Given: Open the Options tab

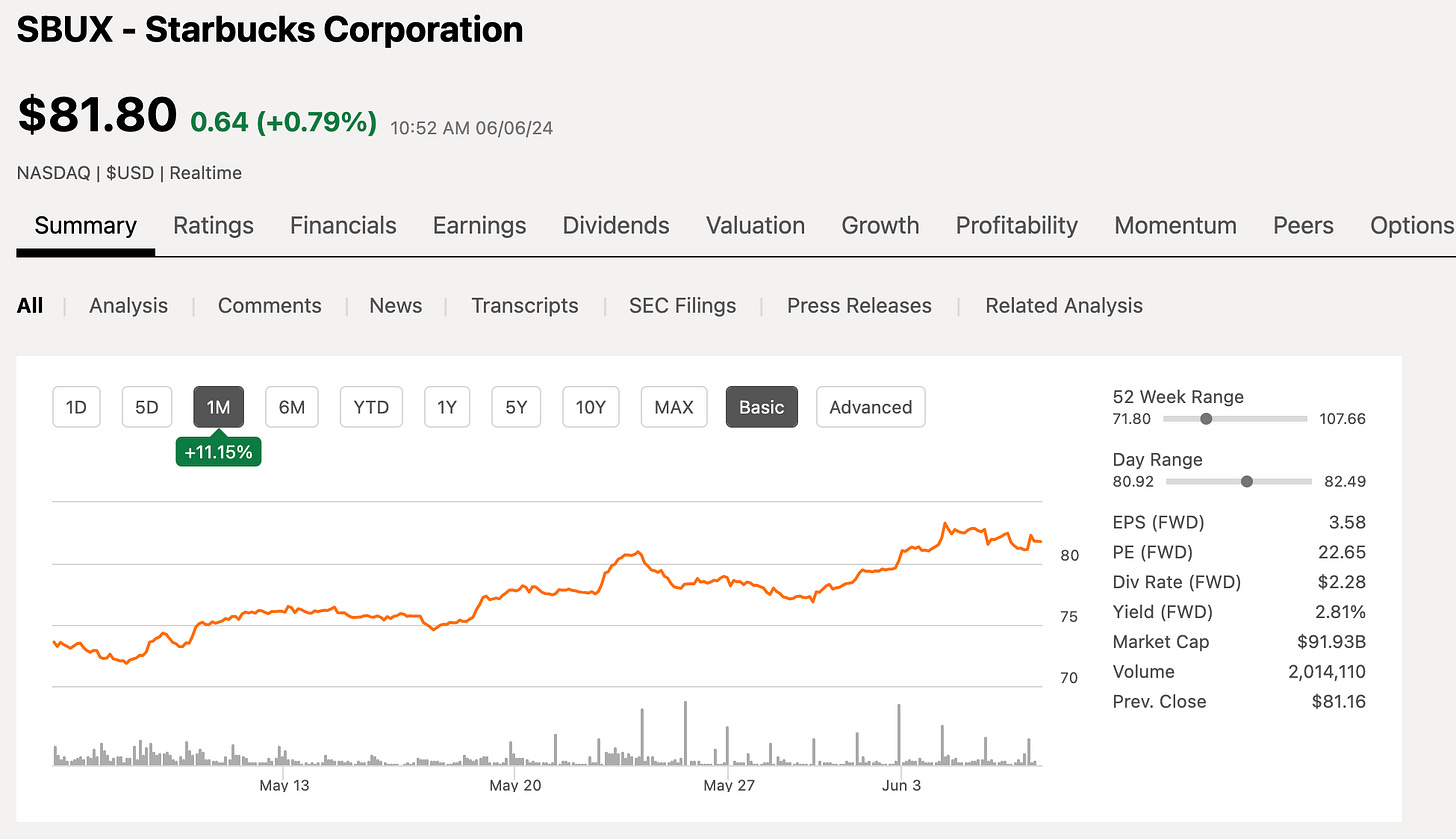Looking at the screenshot, I should [x=1412, y=226].
